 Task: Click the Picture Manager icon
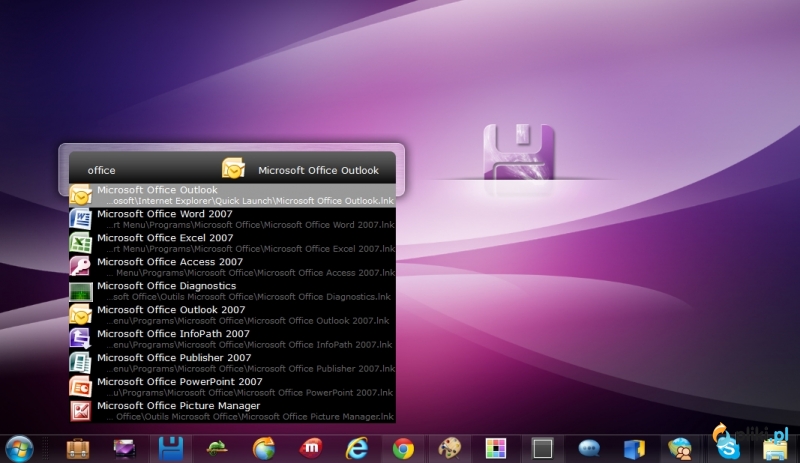(x=81, y=411)
